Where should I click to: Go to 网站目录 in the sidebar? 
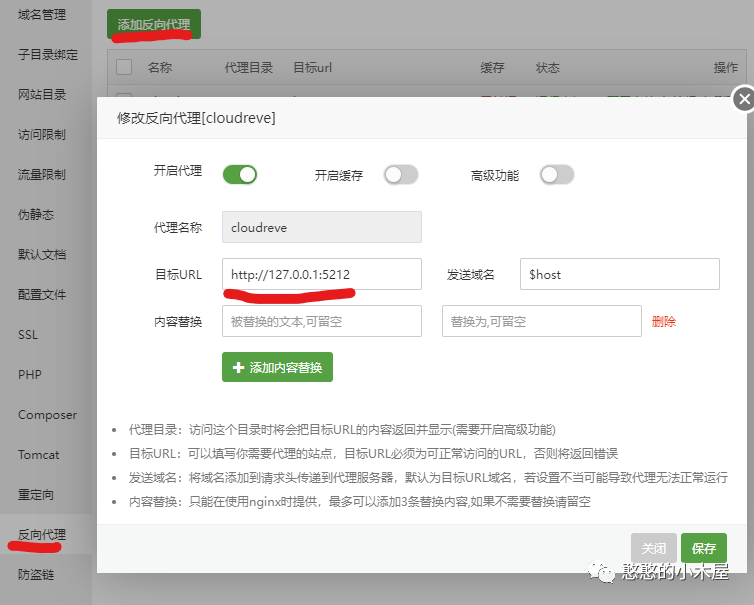click(42, 95)
